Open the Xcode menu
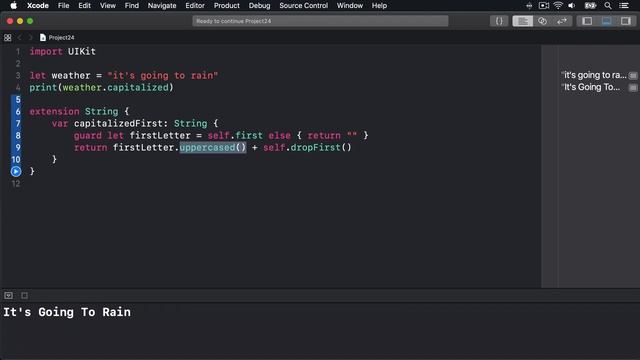 tap(38, 6)
